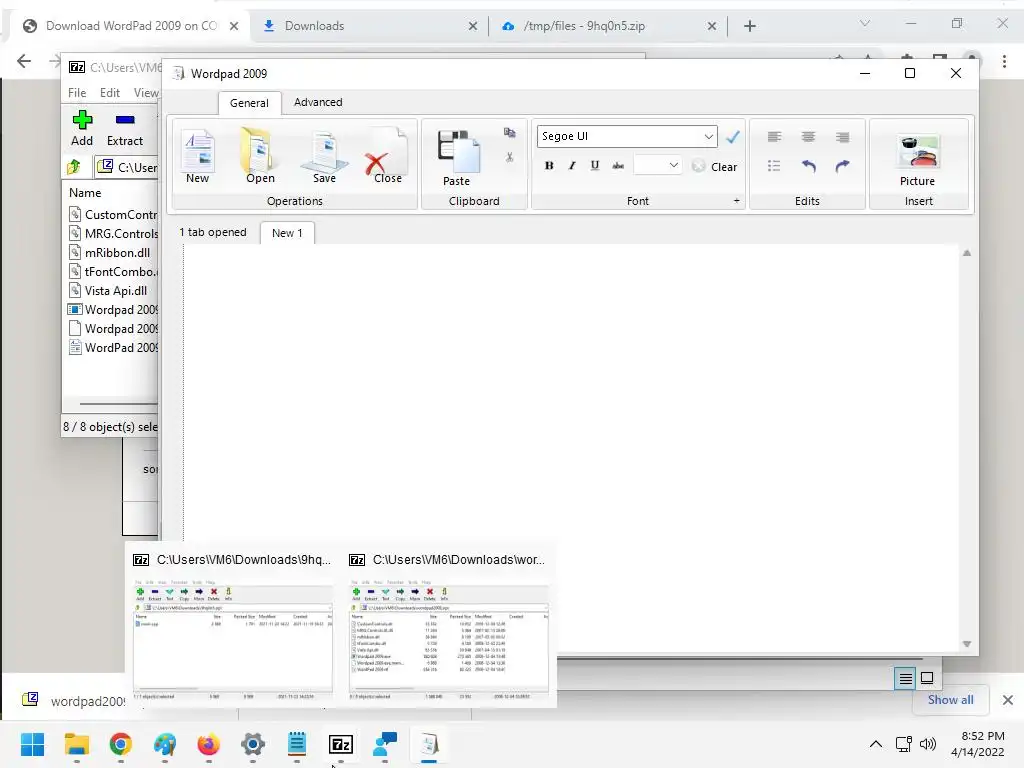This screenshot has width=1024, height=768.
Task: Save the document with the Save icon
Action: click(x=324, y=157)
